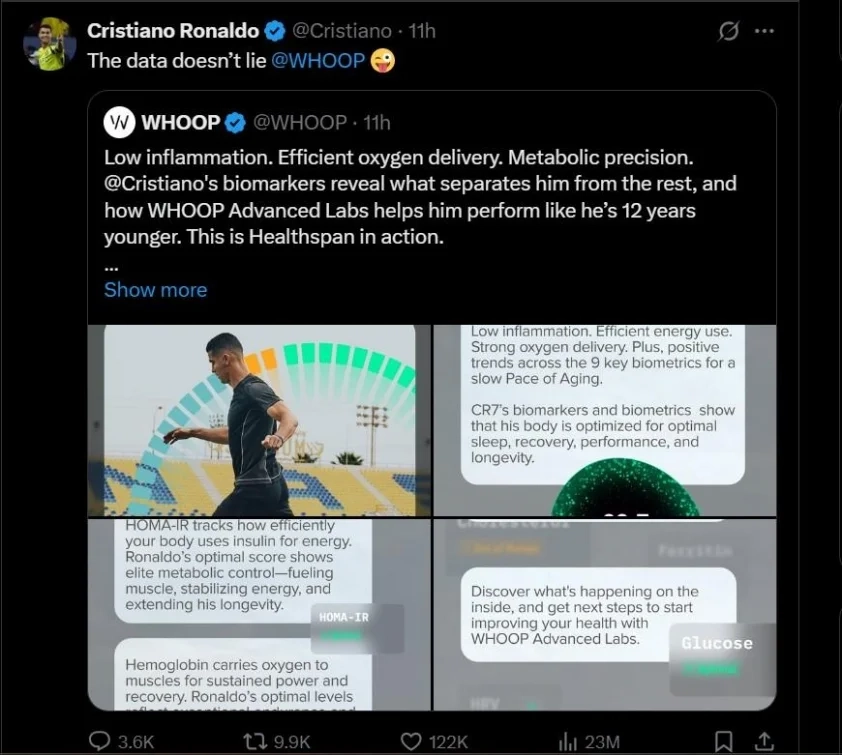Click the reply comment icon
Viewport: 842px width, 755px height.
pyautogui.click(x=100, y=741)
